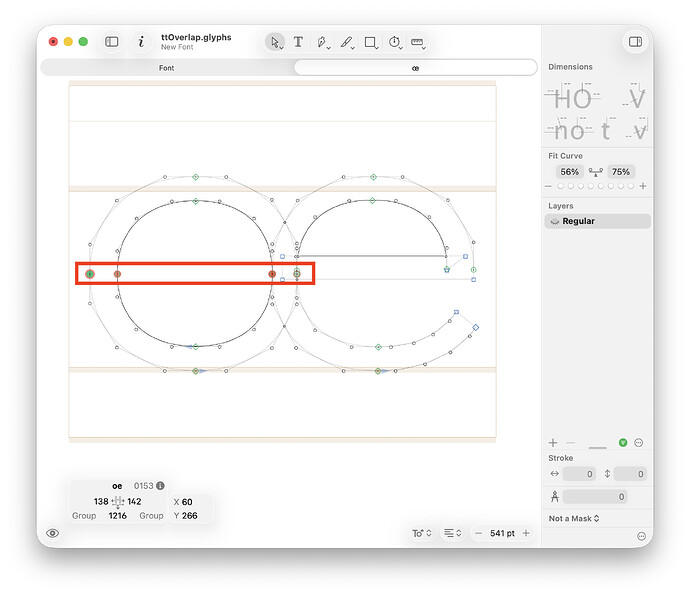Add a new layer with plus button

coord(553,443)
